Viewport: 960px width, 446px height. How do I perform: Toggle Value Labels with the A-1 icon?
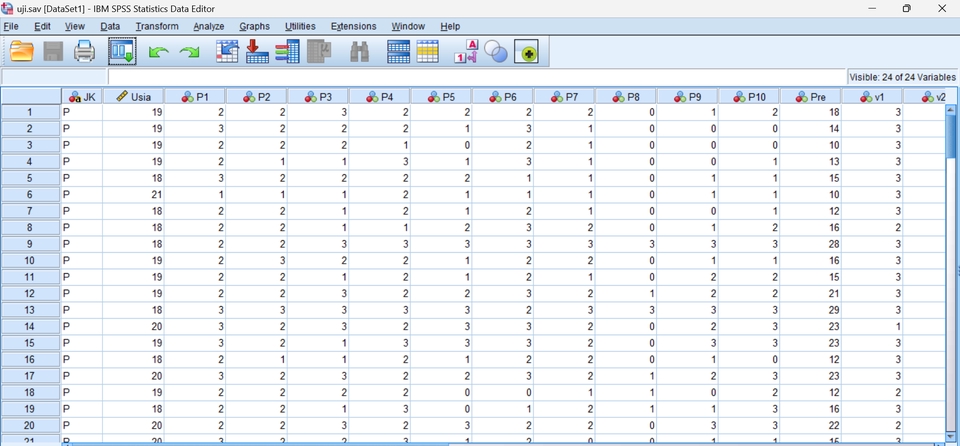click(465, 51)
